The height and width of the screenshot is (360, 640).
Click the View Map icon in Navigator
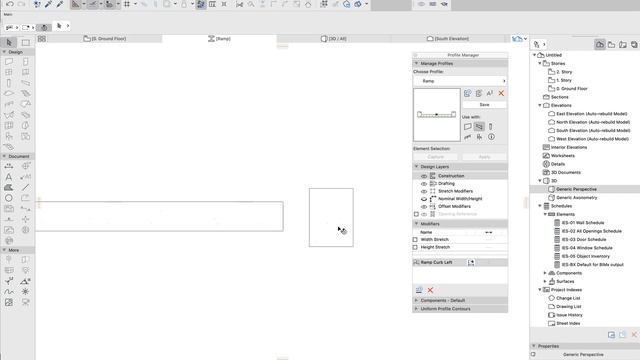(x=611, y=44)
